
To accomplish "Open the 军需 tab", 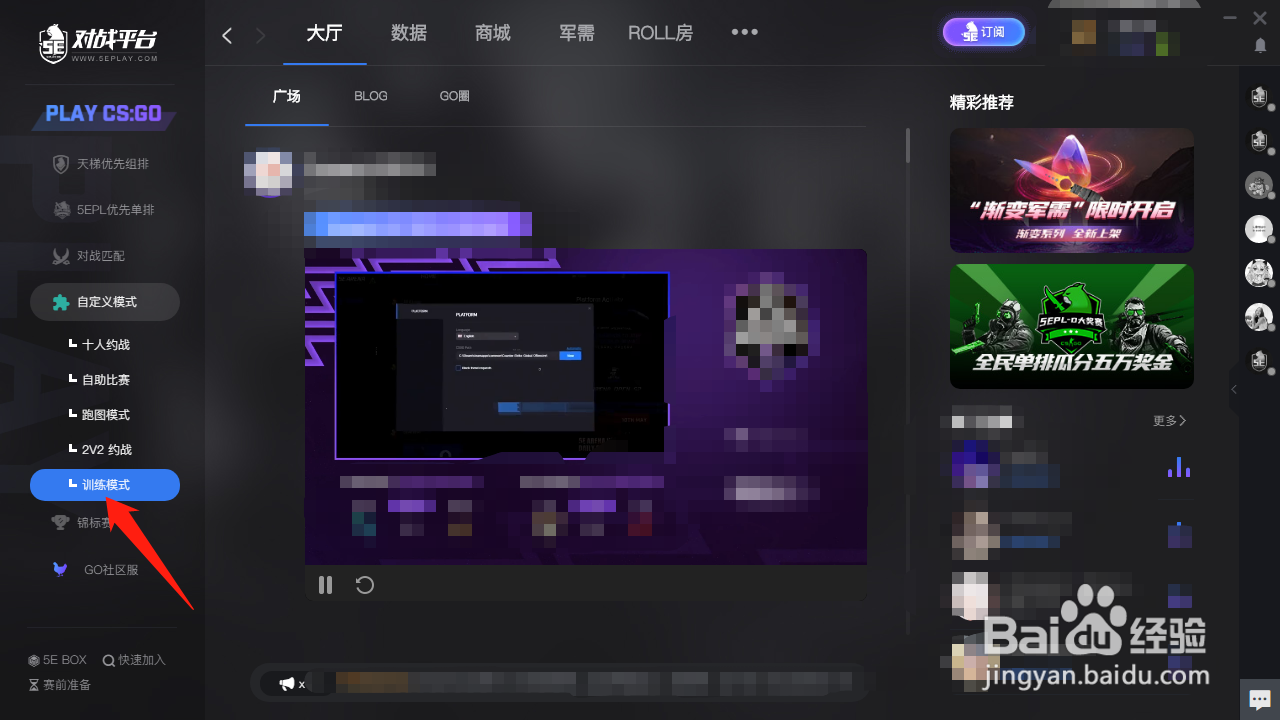I will [577, 33].
